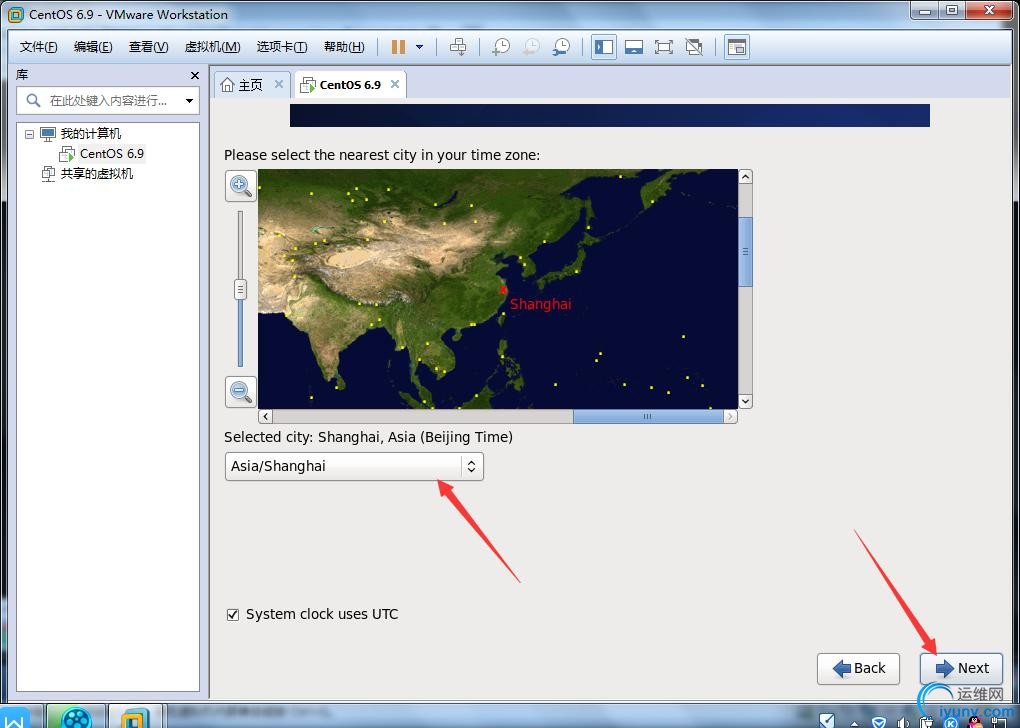Open the 帮助(H) menu

[343, 47]
